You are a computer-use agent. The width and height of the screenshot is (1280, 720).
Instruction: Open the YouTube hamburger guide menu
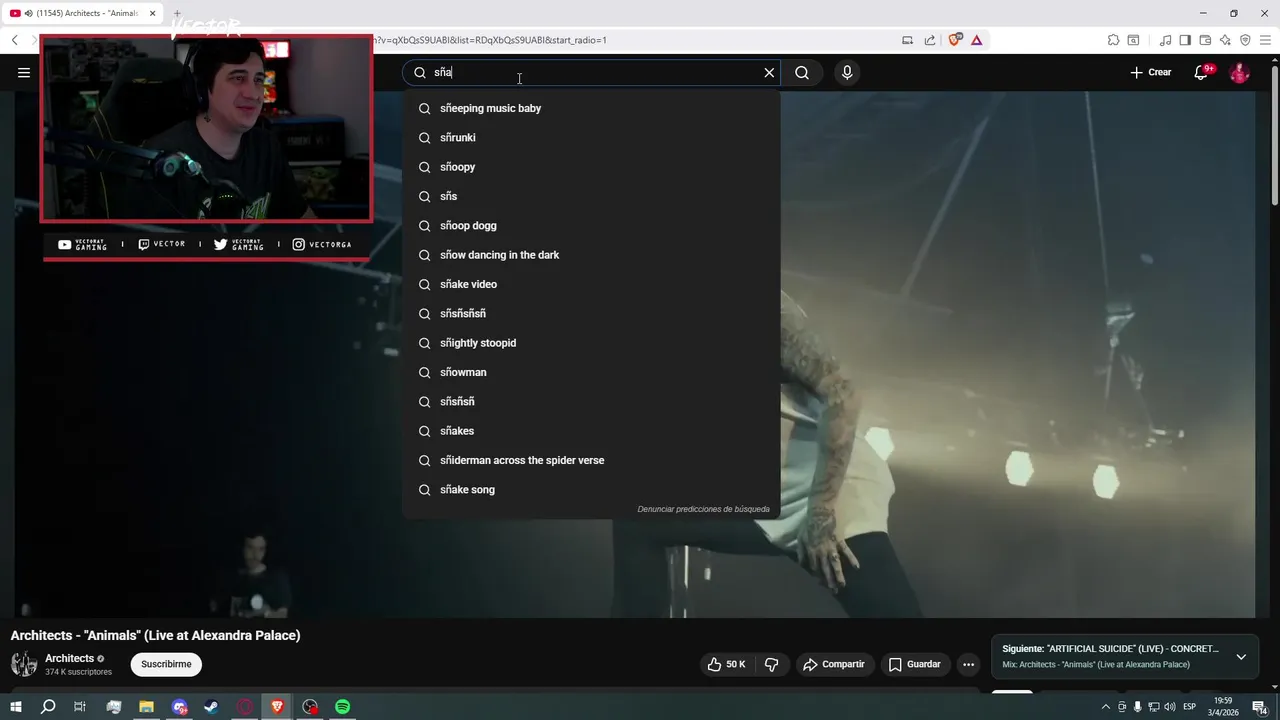[x=24, y=72]
